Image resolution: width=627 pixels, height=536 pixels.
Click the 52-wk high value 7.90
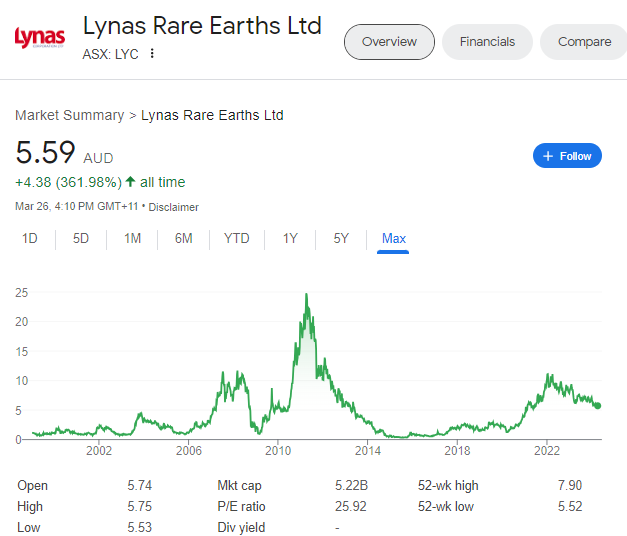coord(570,485)
